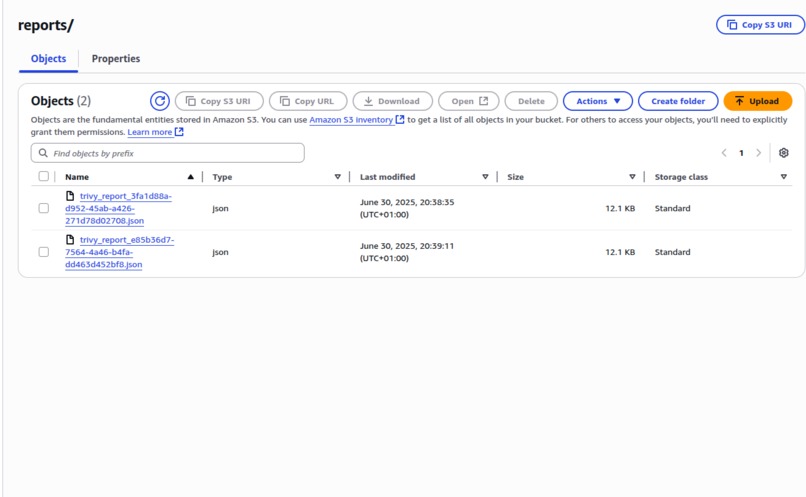The image size is (806, 497).
Task: Click the reports/ folder heading
Action: coord(46,25)
